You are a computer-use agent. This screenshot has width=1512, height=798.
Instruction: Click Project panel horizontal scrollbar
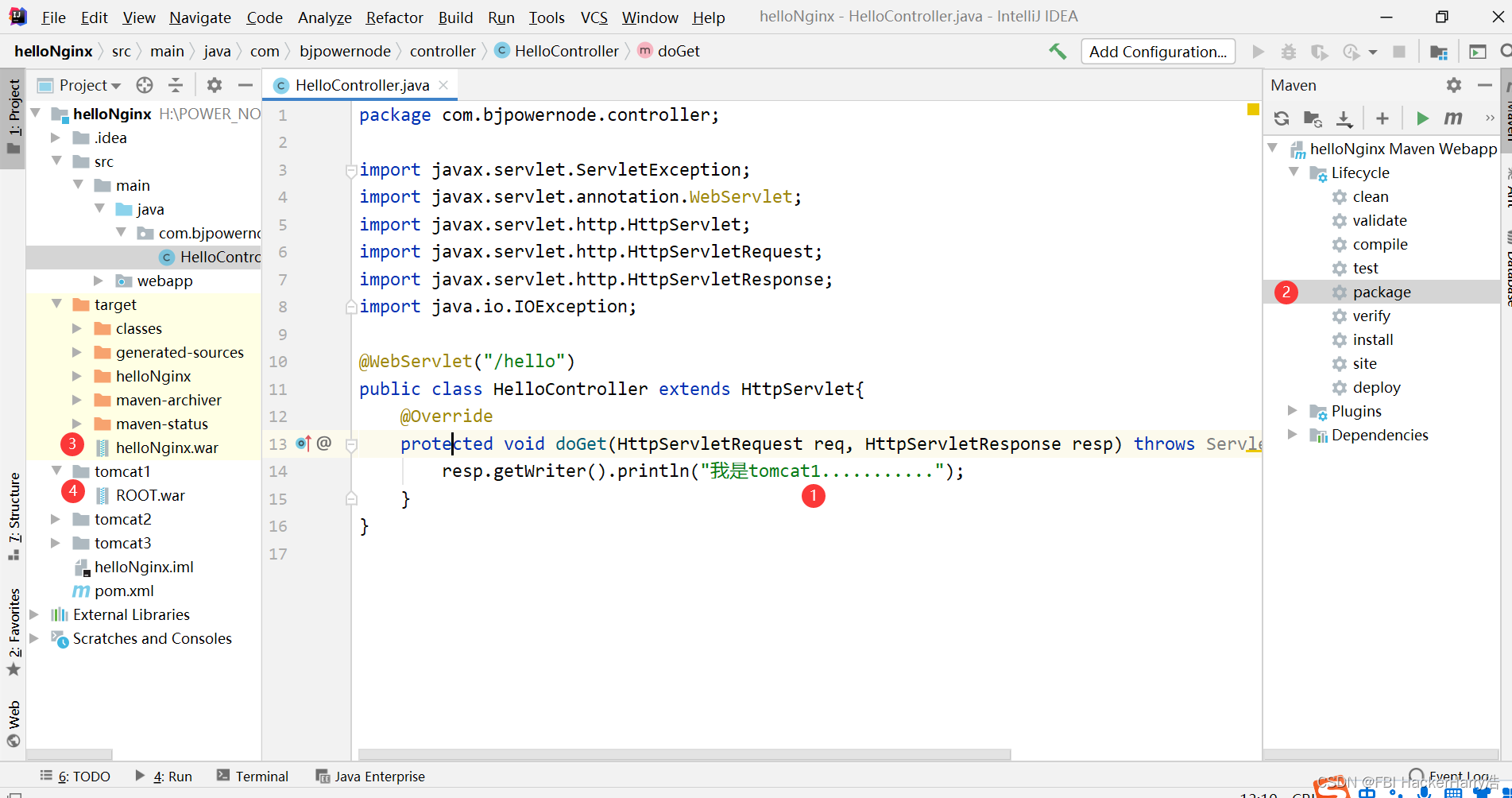pos(70,753)
